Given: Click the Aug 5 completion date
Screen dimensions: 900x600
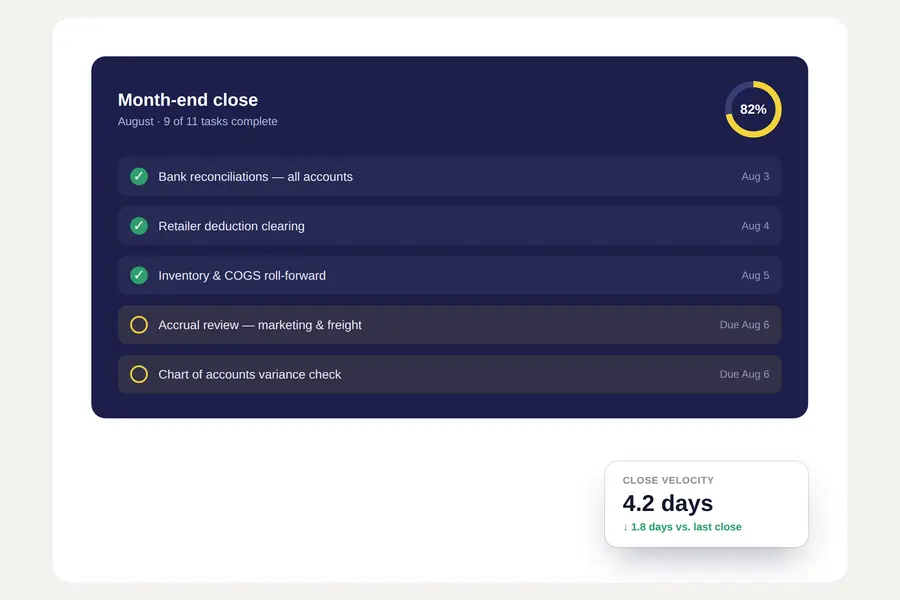Looking at the screenshot, I should click(x=755, y=275).
